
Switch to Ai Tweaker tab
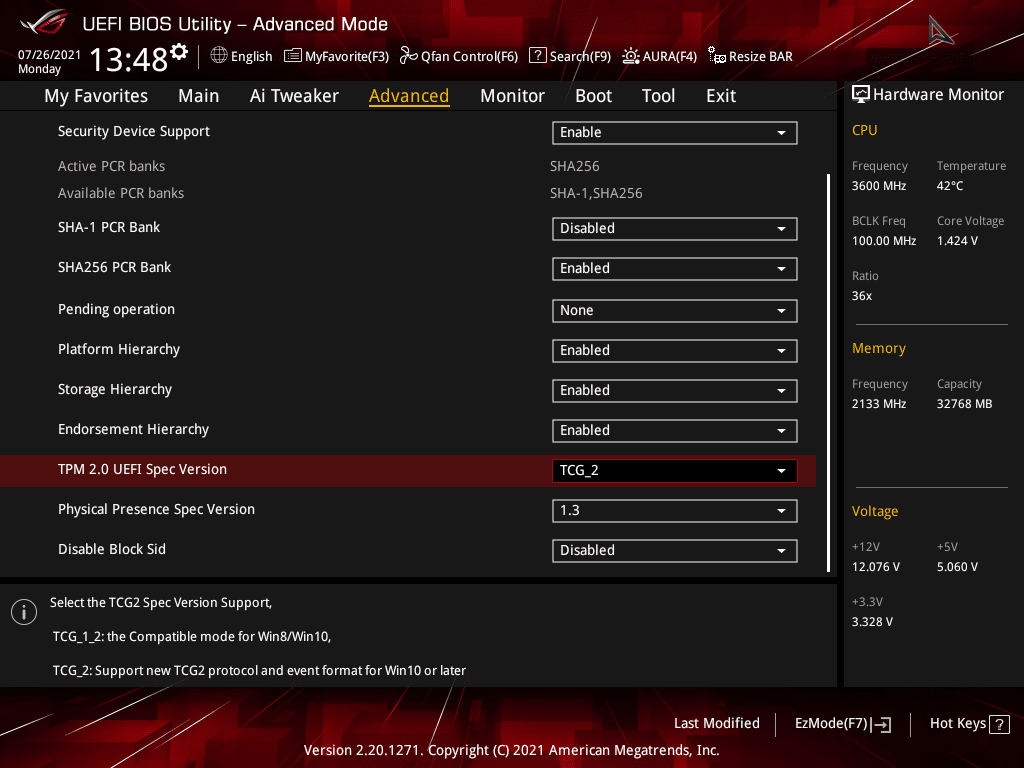[x=294, y=96]
